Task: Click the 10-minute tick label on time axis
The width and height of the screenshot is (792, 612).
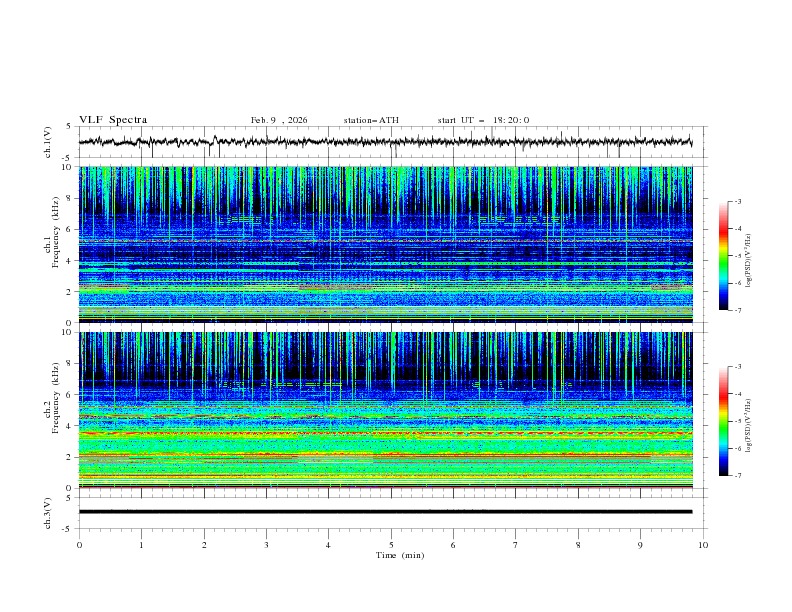Action: tap(703, 545)
